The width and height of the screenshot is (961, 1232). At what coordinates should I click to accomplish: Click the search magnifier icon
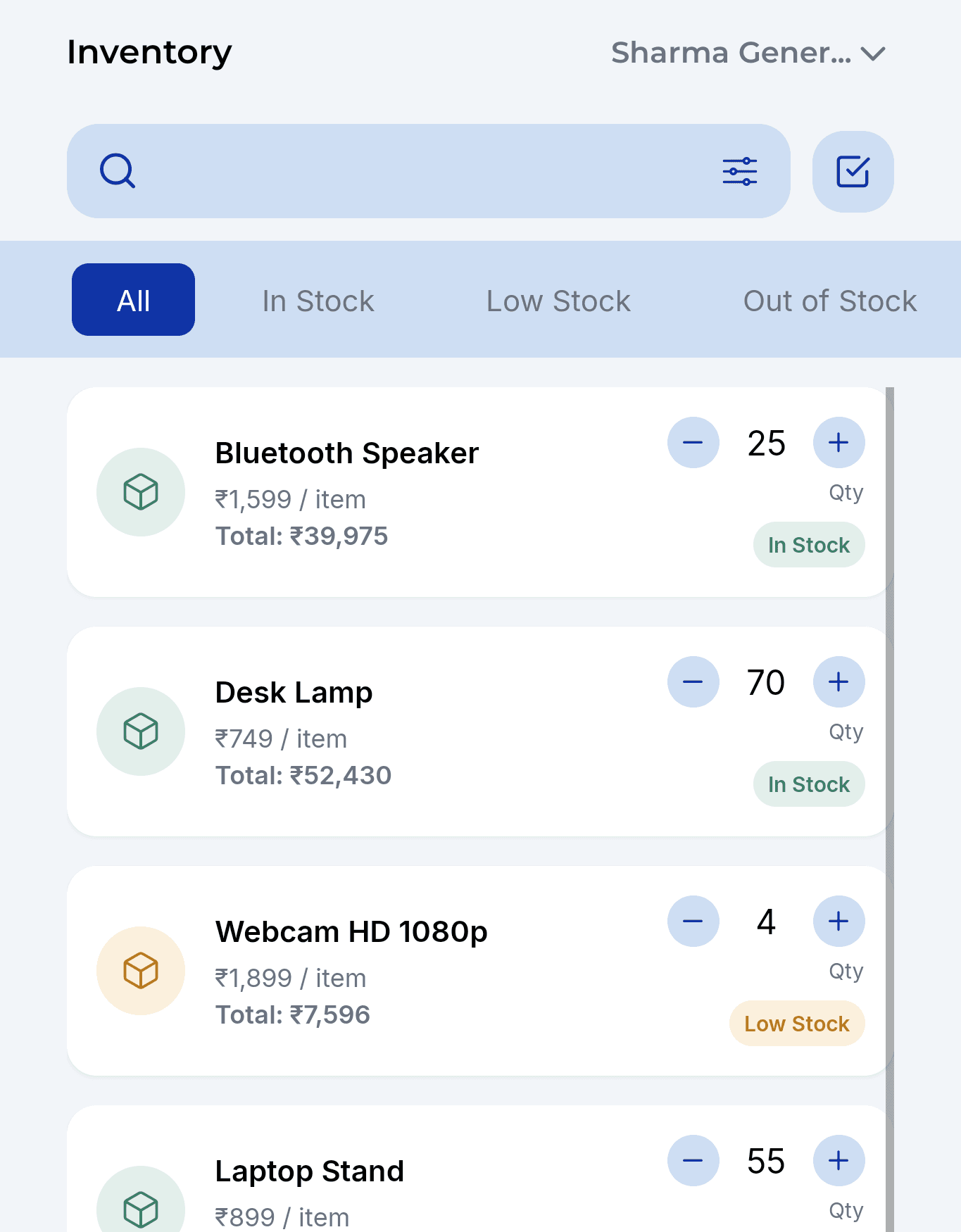(118, 171)
